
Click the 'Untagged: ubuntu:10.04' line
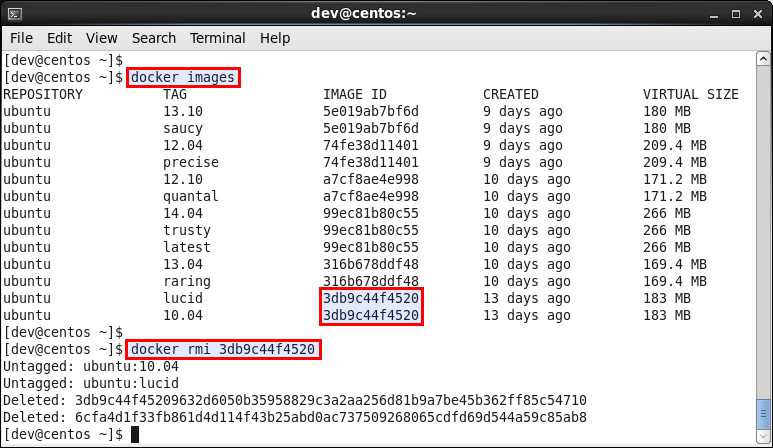pos(91,367)
